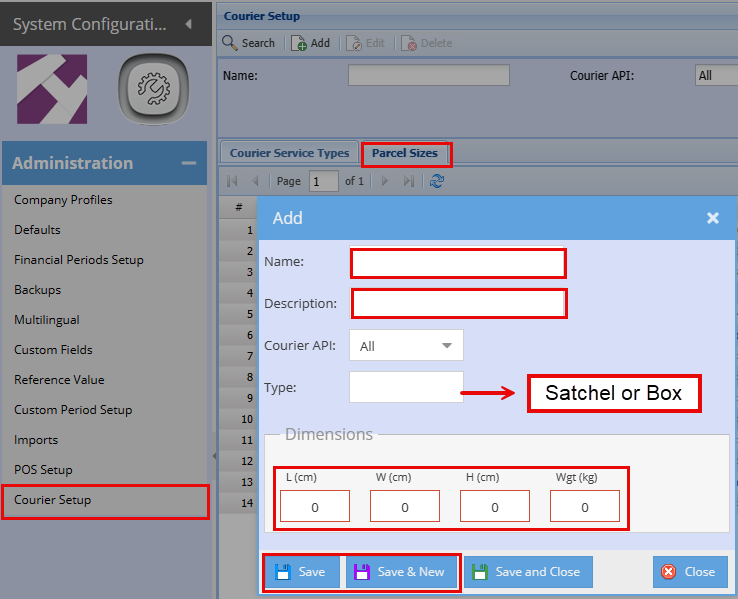Click the L (cm) length field
Image resolution: width=738 pixels, height=599 pixels.
[315, 506]
